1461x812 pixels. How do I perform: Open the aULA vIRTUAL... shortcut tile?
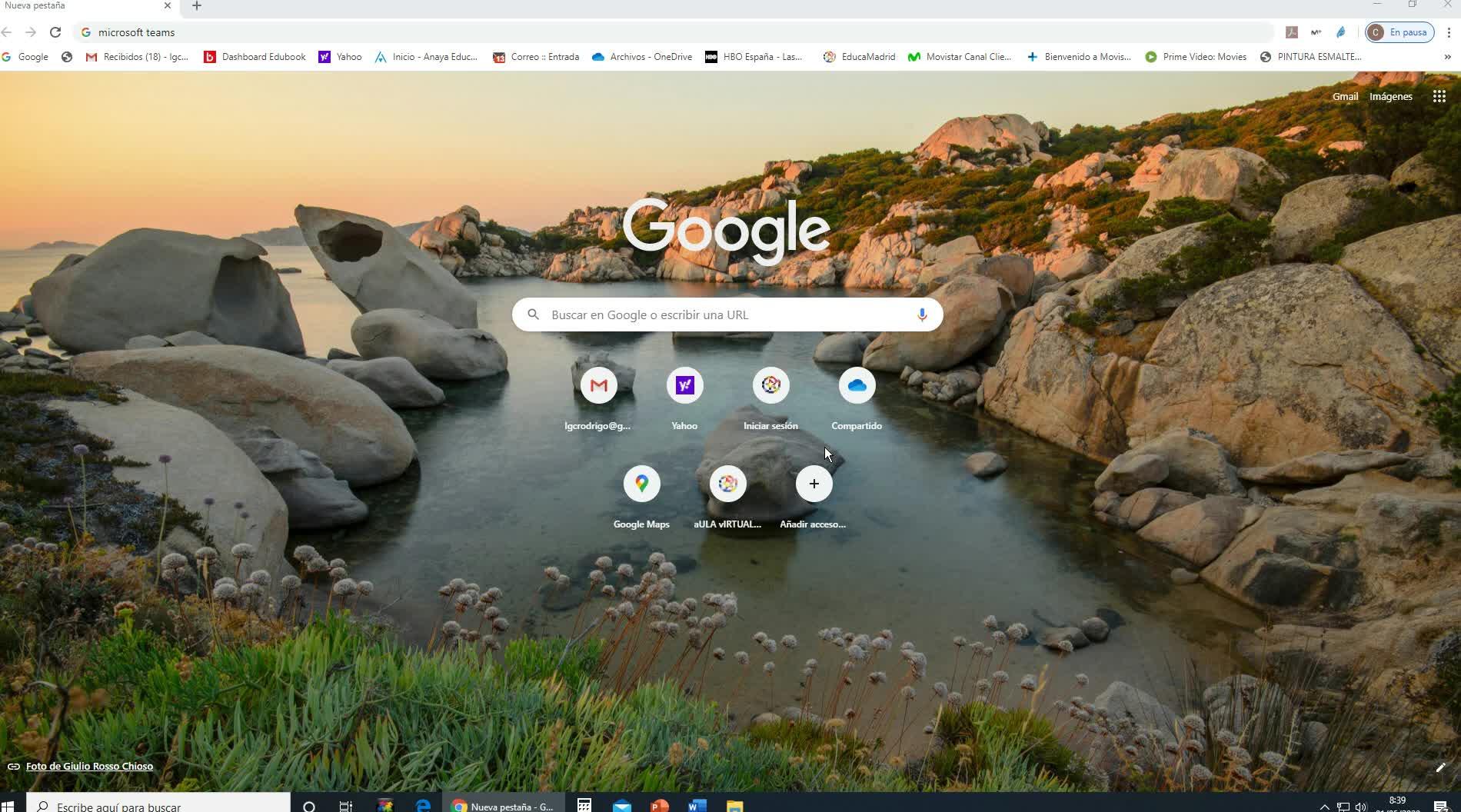point(727,496)
